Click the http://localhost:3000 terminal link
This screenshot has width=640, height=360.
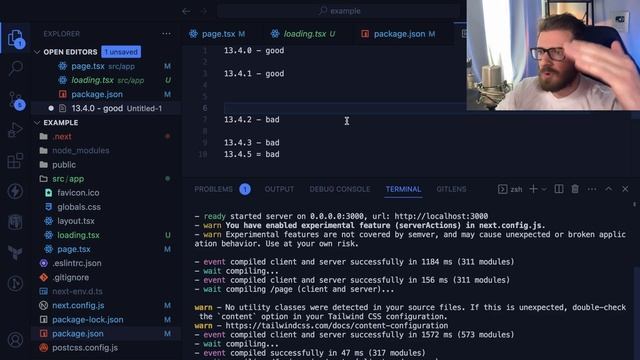point(441,216)
